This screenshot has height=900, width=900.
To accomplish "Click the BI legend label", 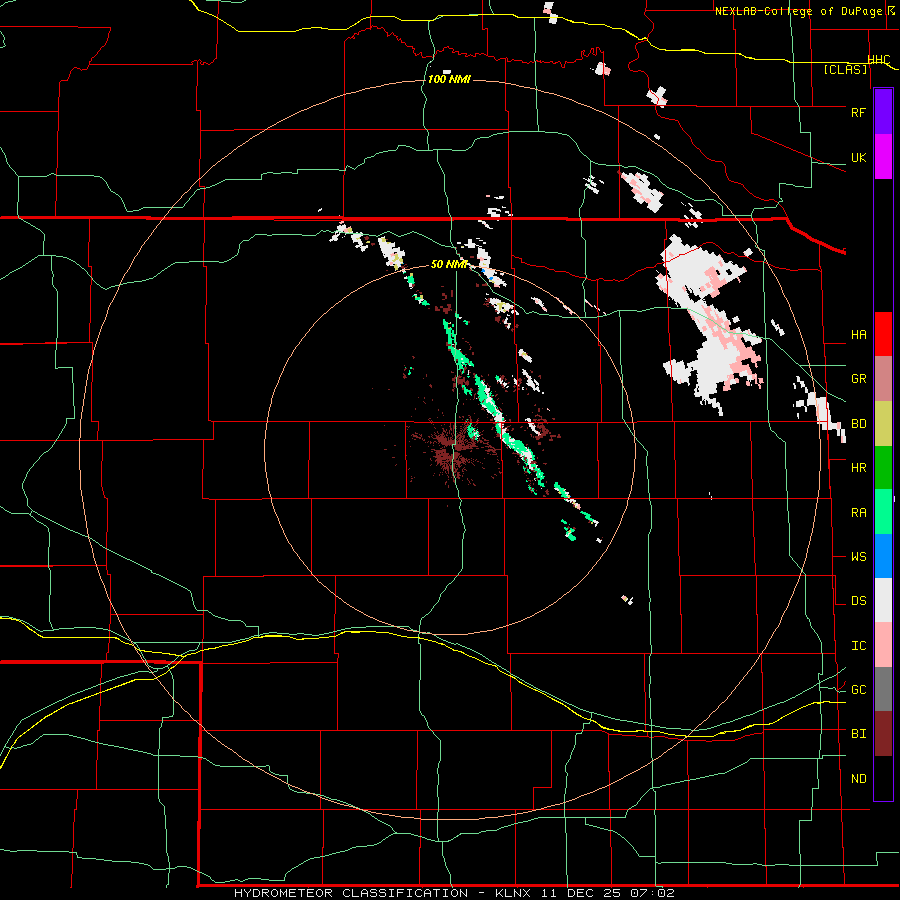I will pyautogui.click(x=858, y=734).
